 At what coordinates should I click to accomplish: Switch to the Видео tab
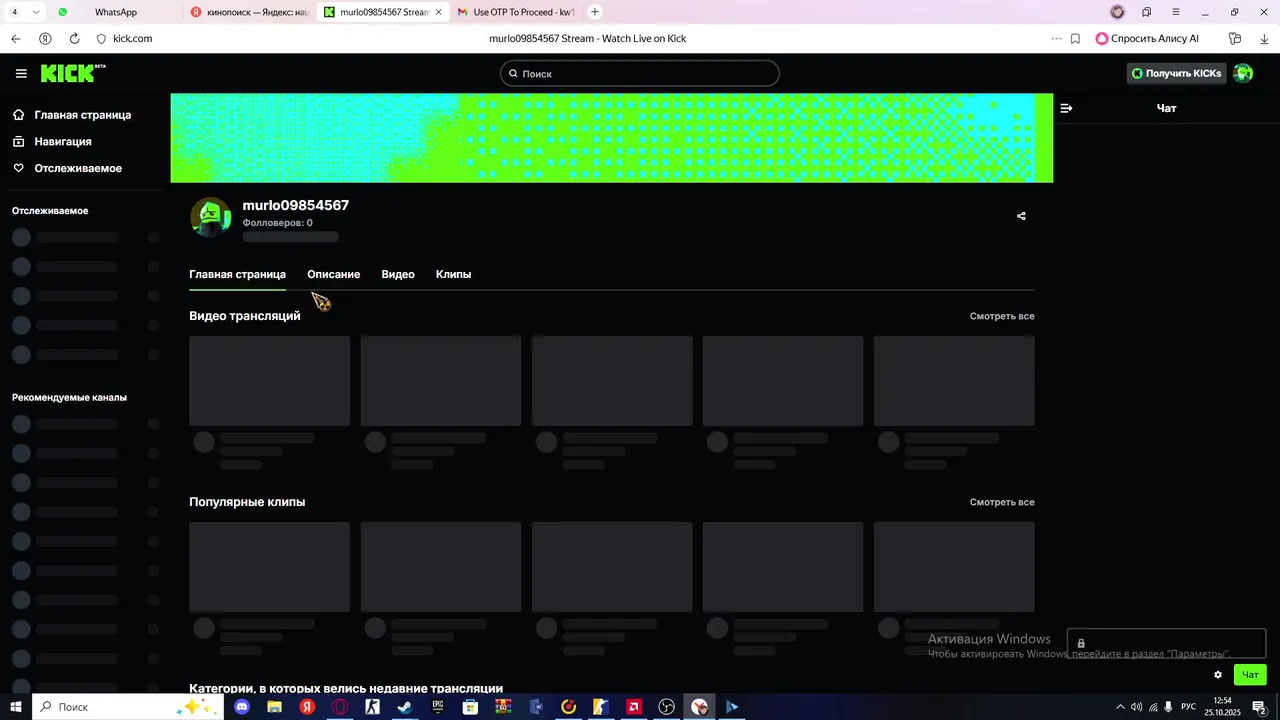tap(398, 274)
